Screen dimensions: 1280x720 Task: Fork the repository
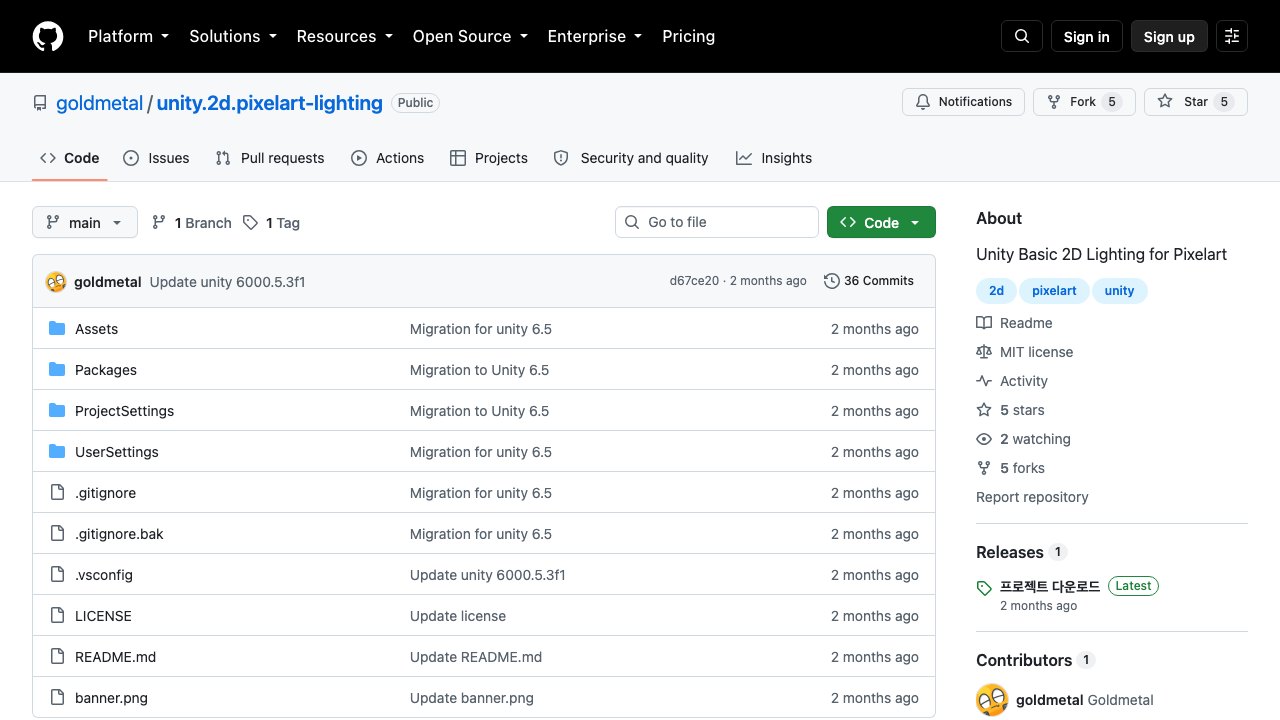coord(1084,102)
